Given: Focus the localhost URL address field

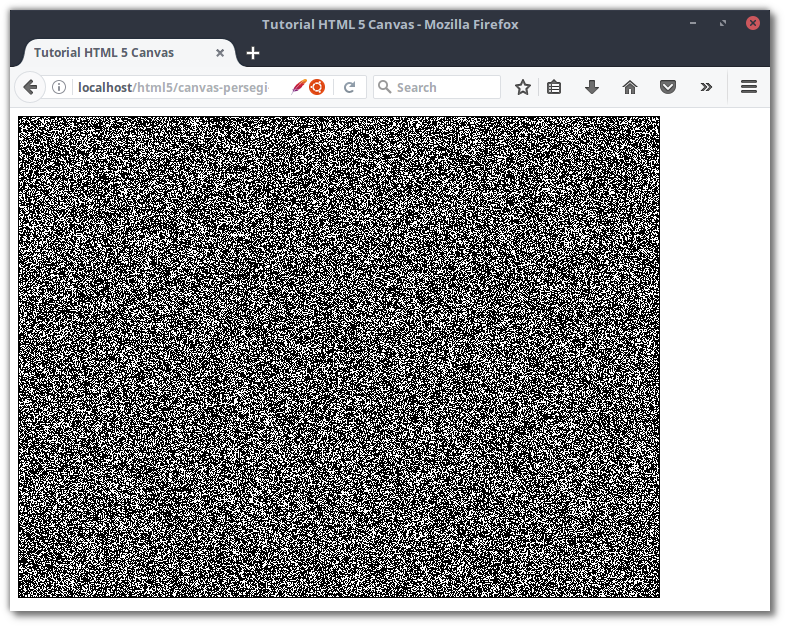Looking at the screenshot, I should tap(175, 88).
